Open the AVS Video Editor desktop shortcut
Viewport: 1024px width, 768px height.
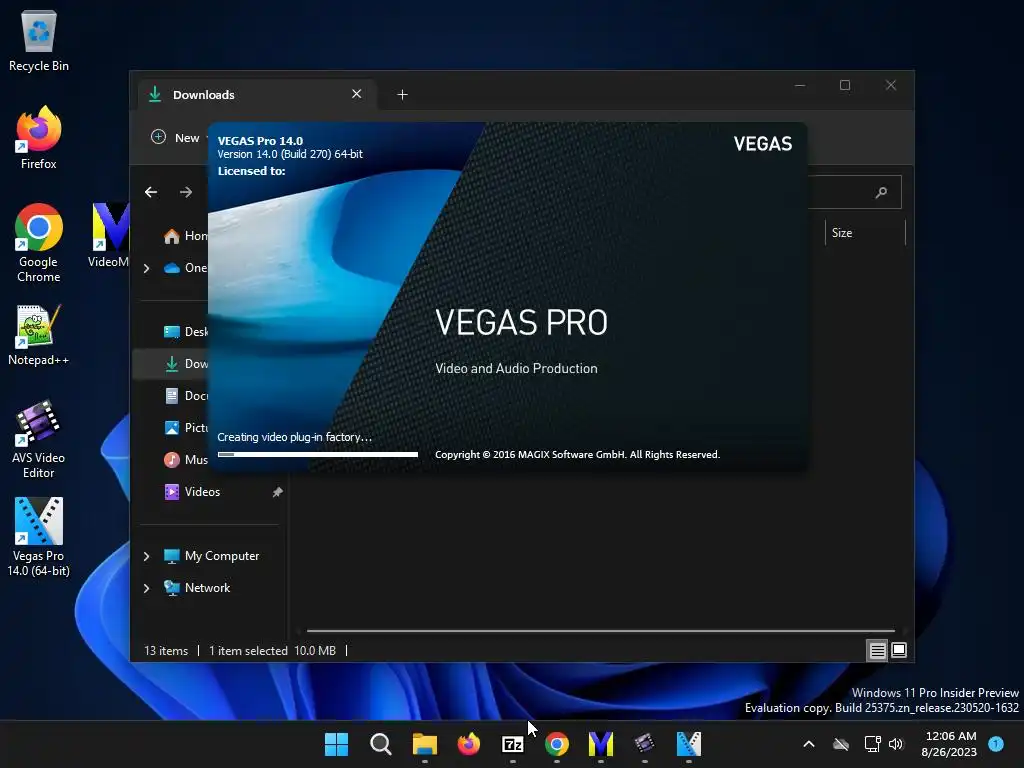click(39, 439)
